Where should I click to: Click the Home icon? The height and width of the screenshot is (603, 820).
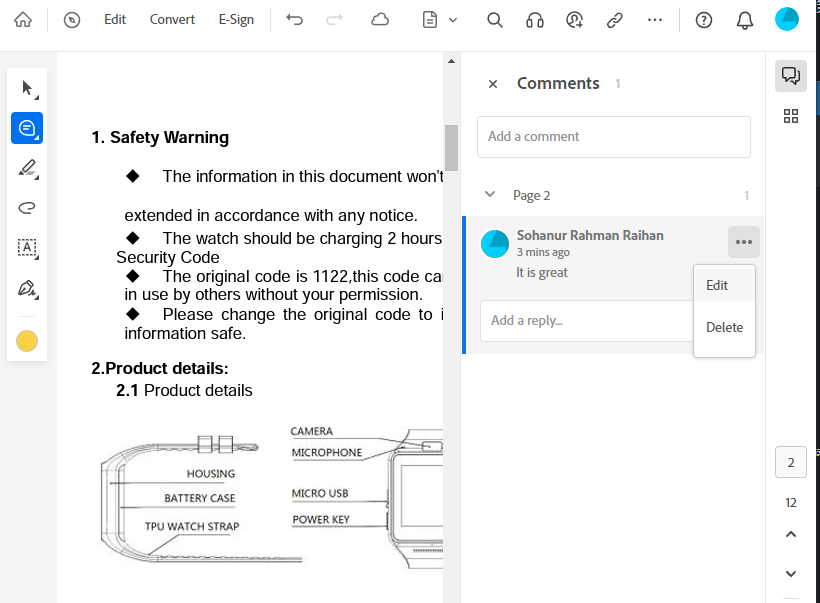(23, 20)
